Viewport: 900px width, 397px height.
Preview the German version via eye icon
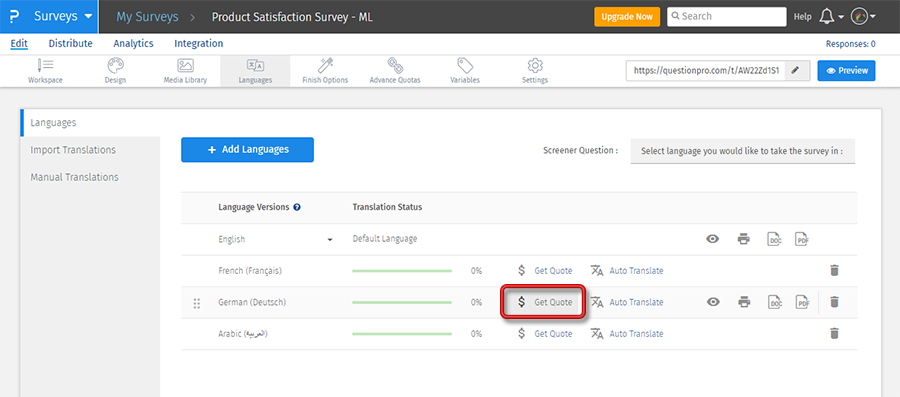pyautogui.click(x=713, y=302)
